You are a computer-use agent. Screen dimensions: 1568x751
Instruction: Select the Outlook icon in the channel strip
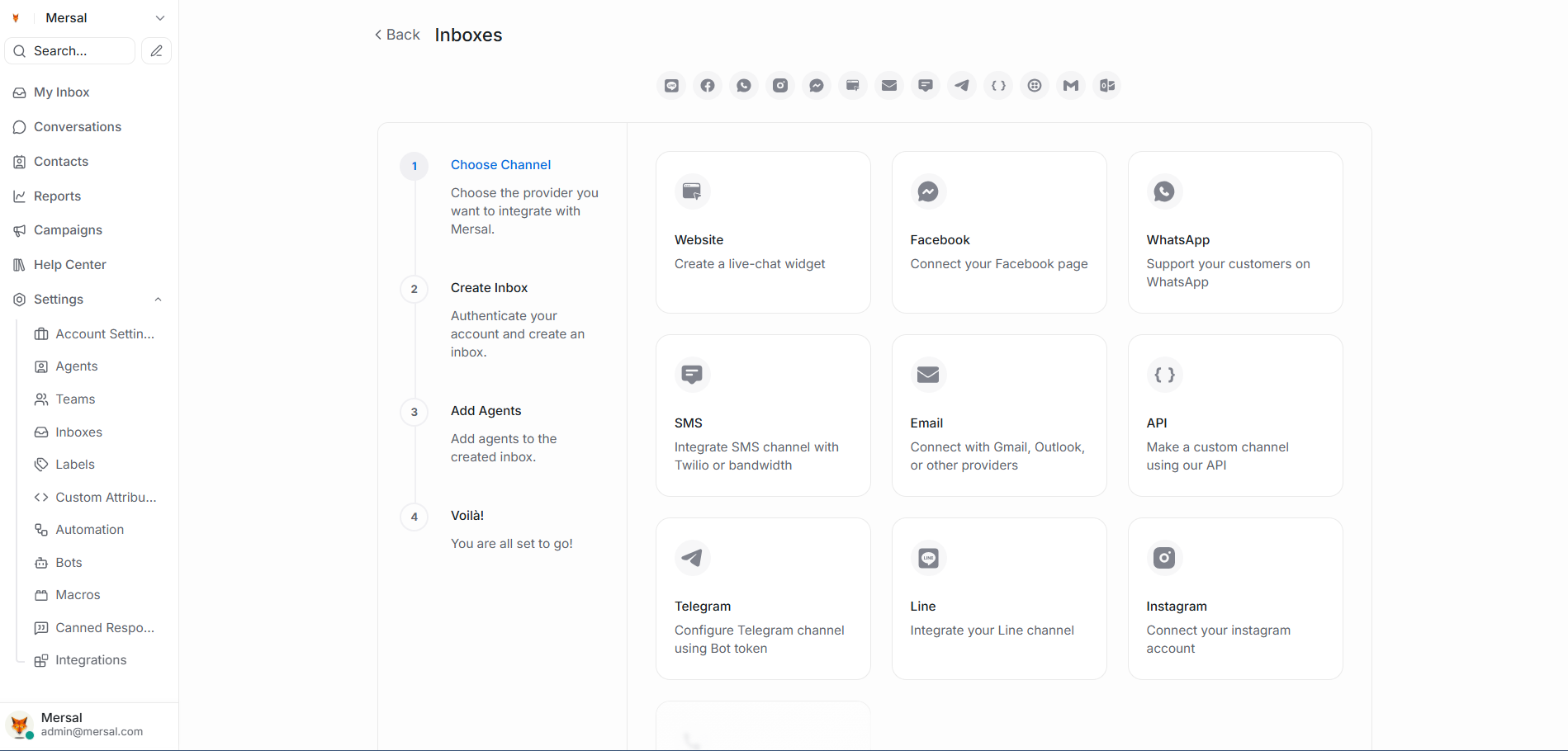1106,85
